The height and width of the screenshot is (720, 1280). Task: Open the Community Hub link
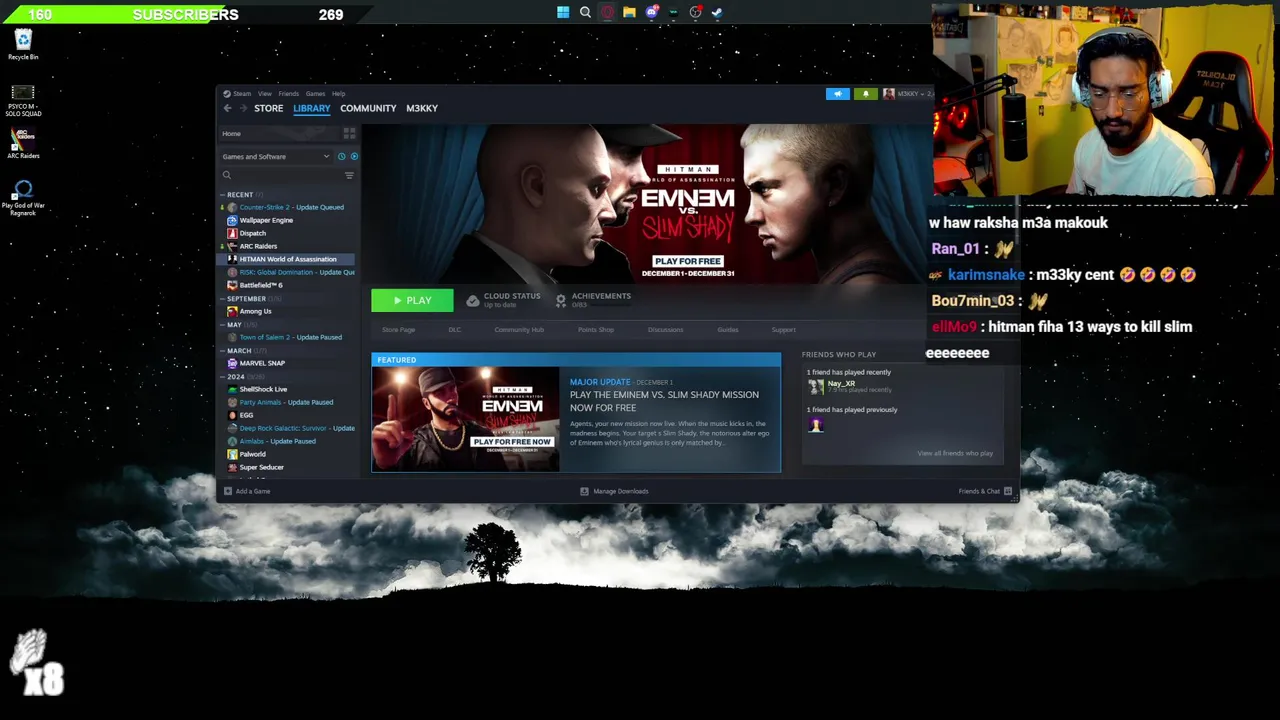pos(519,330)
